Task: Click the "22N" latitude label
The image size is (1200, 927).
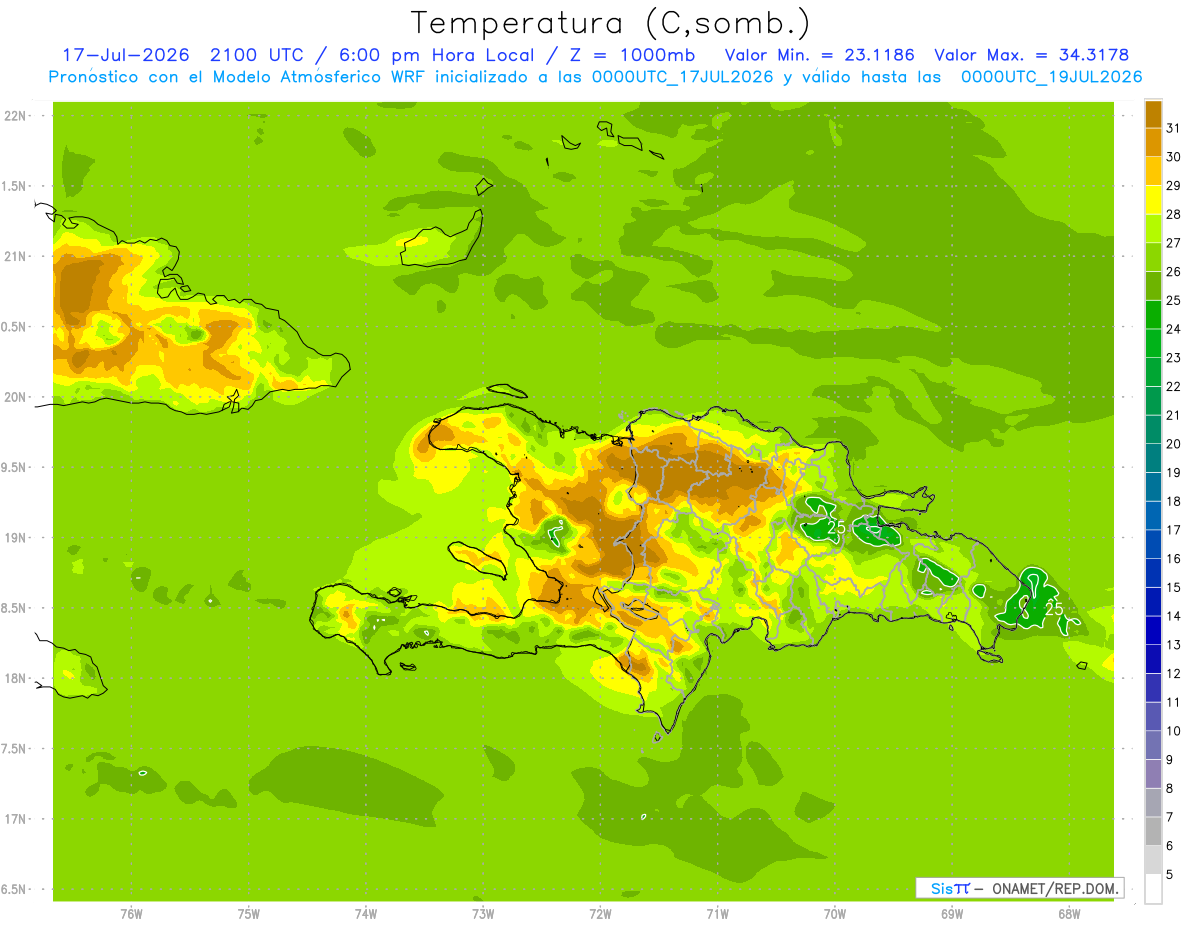Action: [15, 116]
